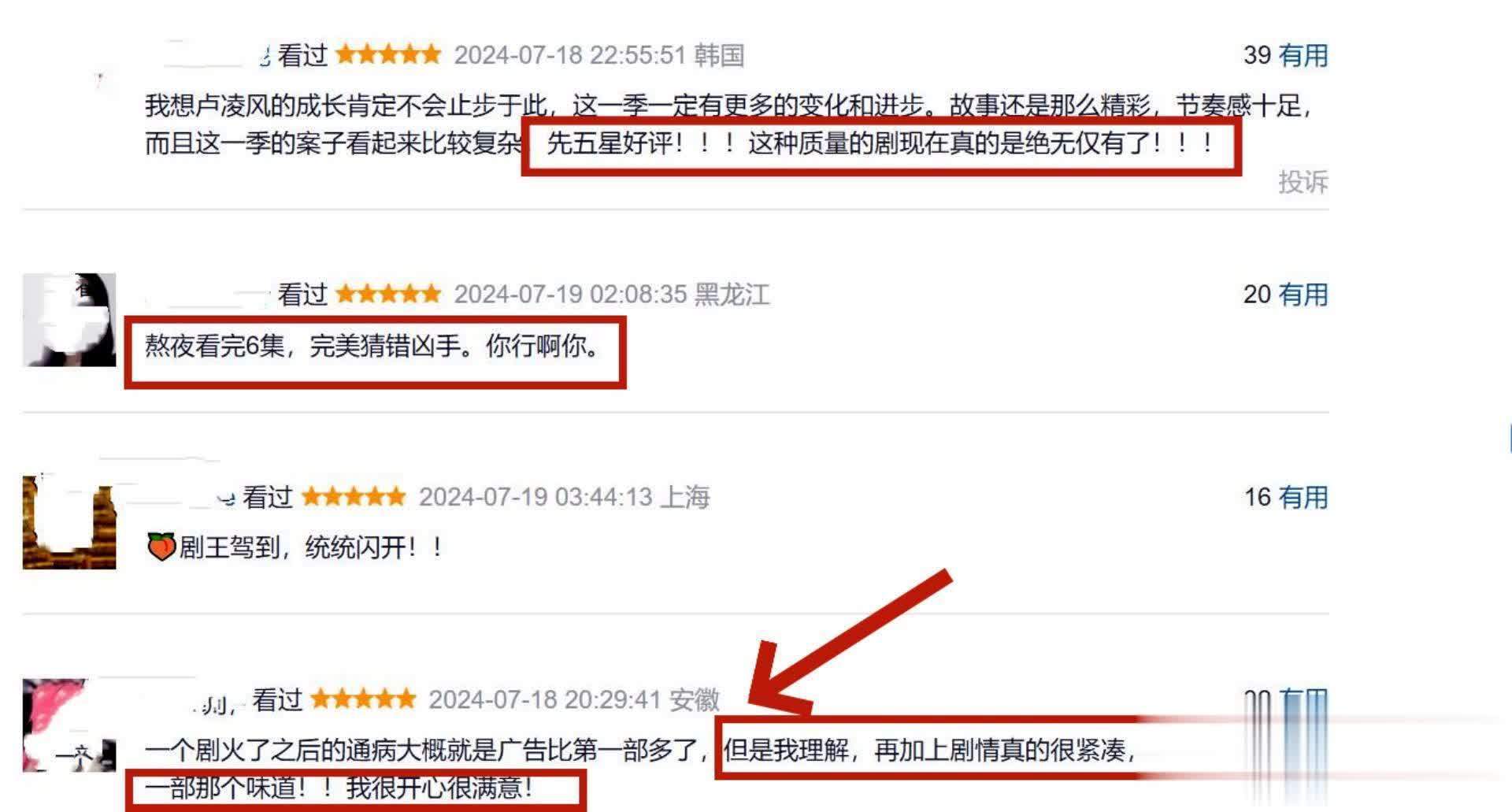
Task: Click the peach emoji in 剧王驾到 comment
Action: 161,546
